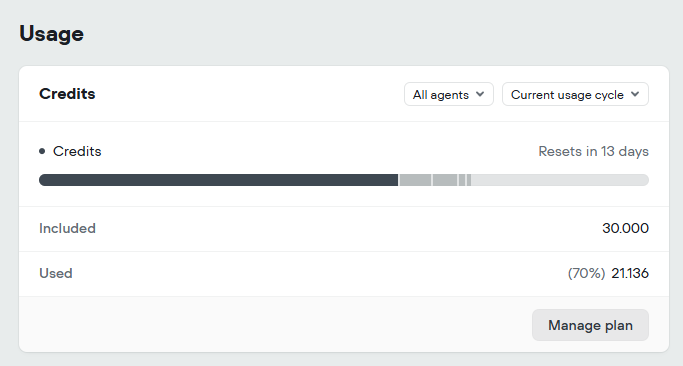Expand the Current usage cycle dropdown
Image resolution: width=683 pixels, height=366 pixels.
click(575, 94)
